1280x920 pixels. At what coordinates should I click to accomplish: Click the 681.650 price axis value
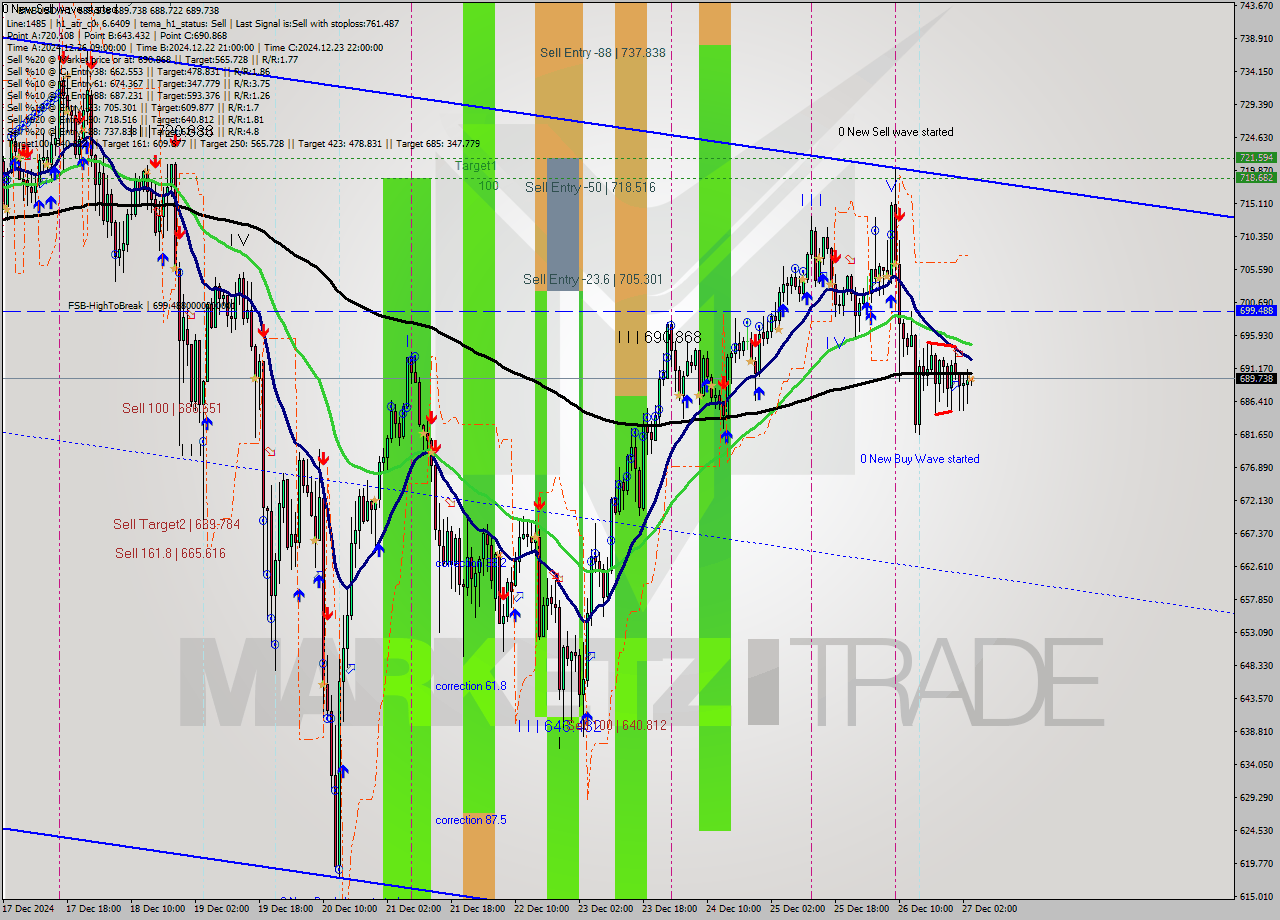tap(1256, 435)
